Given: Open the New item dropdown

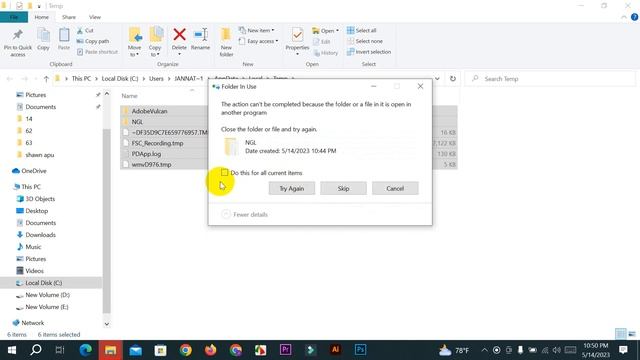Looking at the screenshot, I should coord(257,31).
